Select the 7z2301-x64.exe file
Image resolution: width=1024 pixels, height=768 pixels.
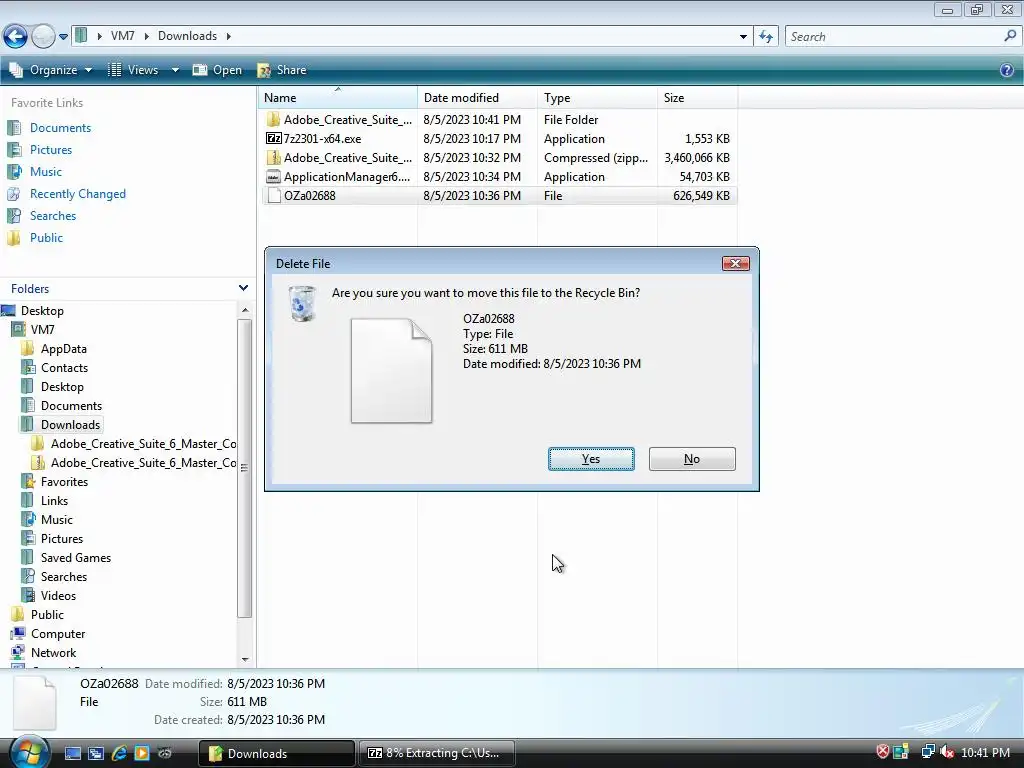tap(499, 138)
